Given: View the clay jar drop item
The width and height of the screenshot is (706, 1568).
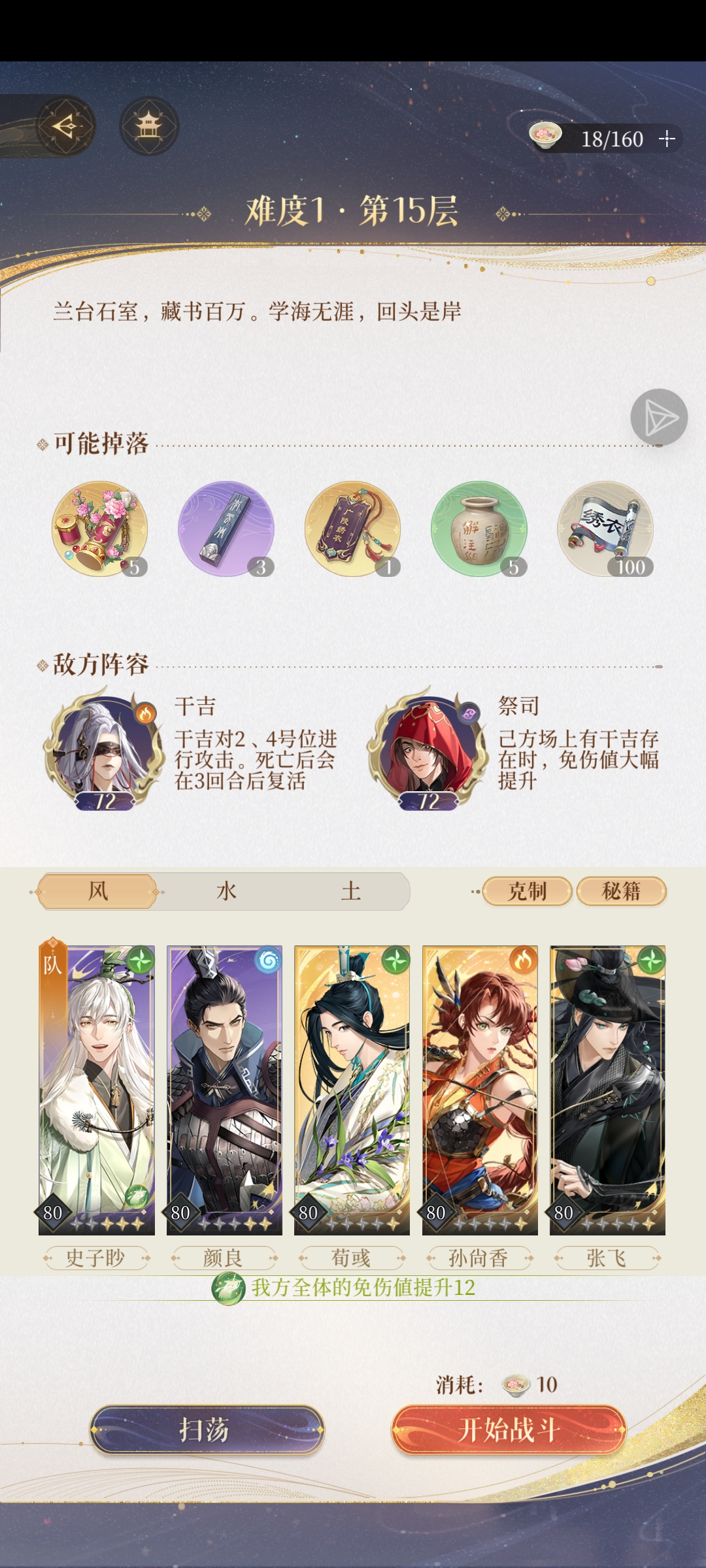Looking at the screenshot, I should pyautogui.click(x=479, y=529).
